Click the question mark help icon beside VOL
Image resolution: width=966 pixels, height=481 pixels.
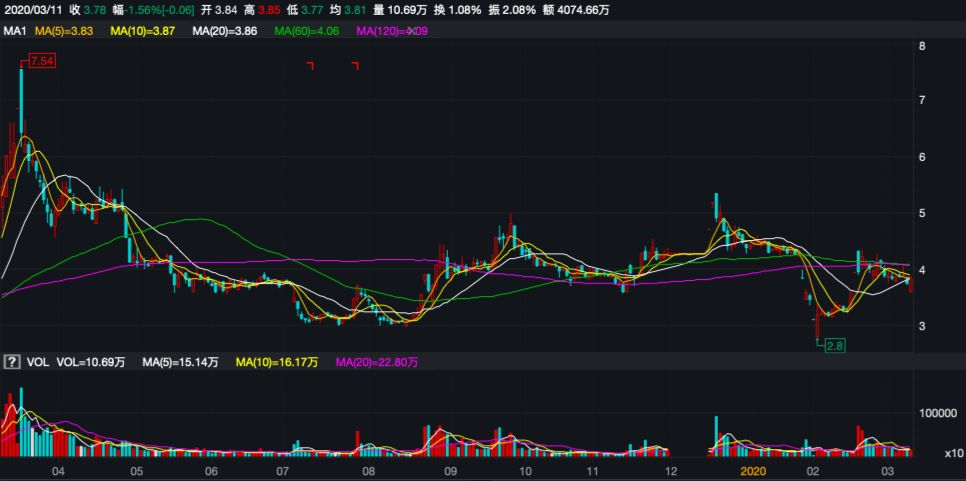click(12, 360)
